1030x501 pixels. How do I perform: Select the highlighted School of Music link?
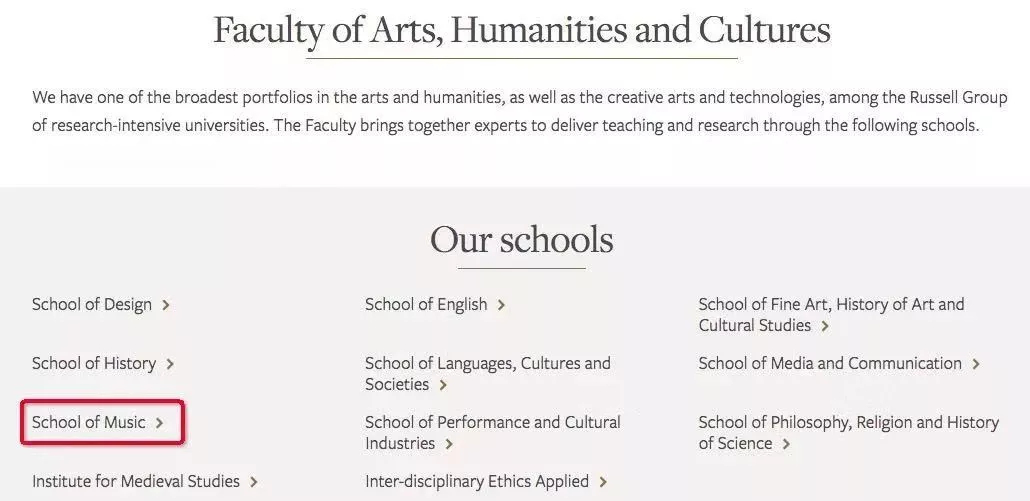click(88, 423)
